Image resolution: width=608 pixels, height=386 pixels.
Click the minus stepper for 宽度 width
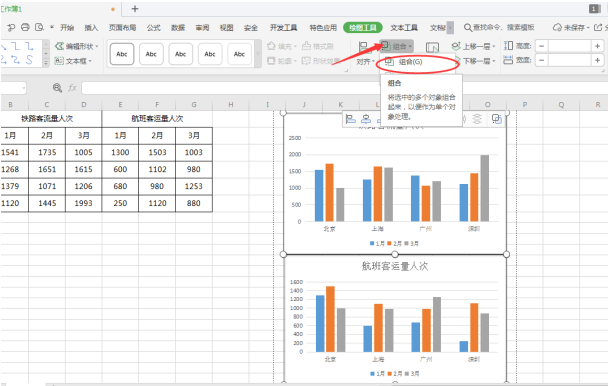tap(542, 61)
